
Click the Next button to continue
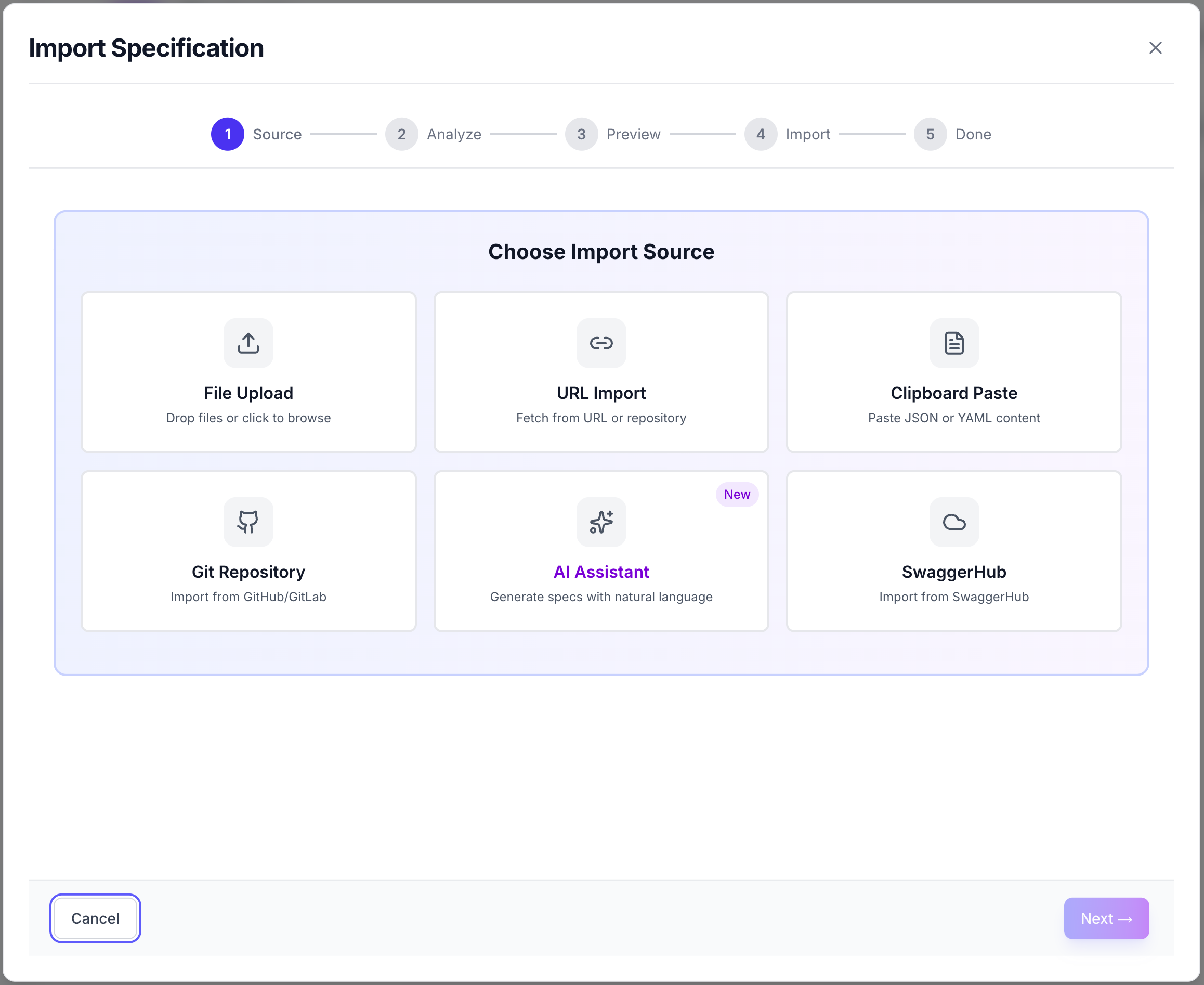coord(1105,918)
